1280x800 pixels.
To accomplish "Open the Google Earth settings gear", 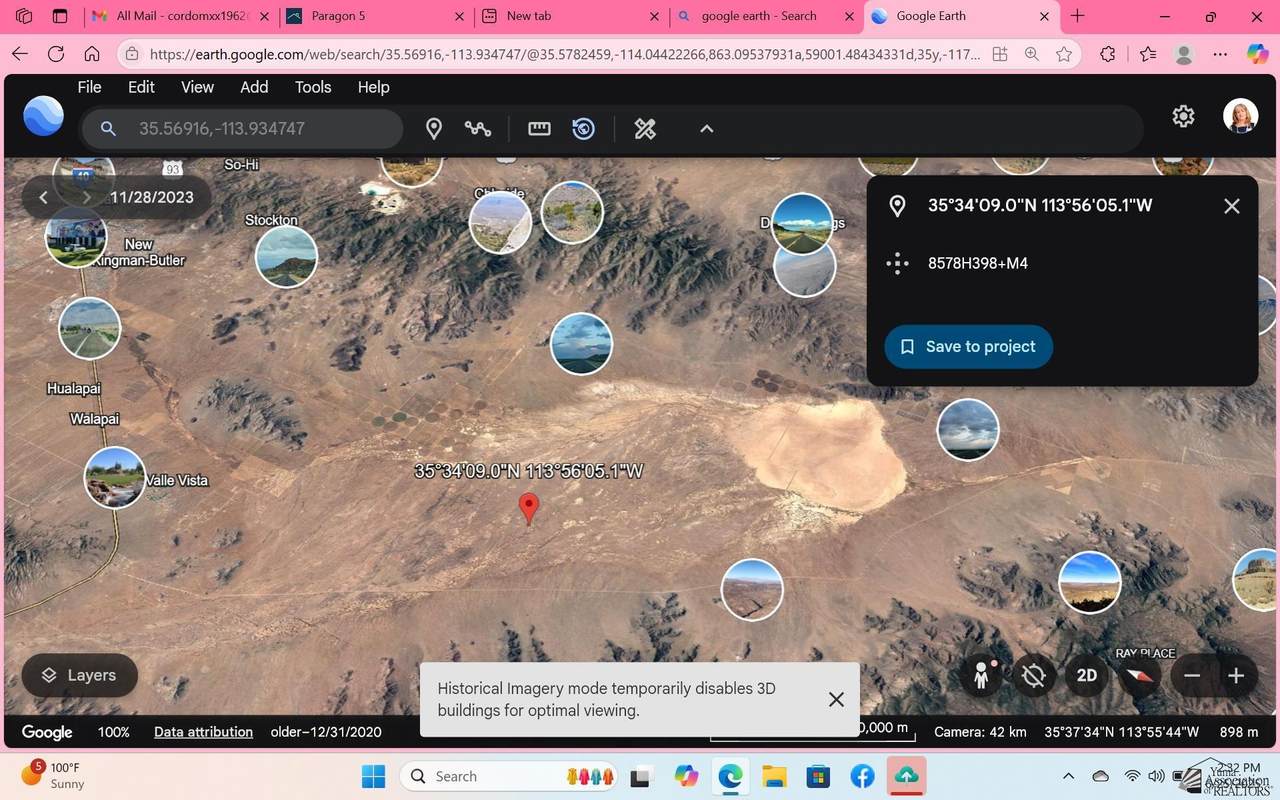I will click(x=1183, y=116).
